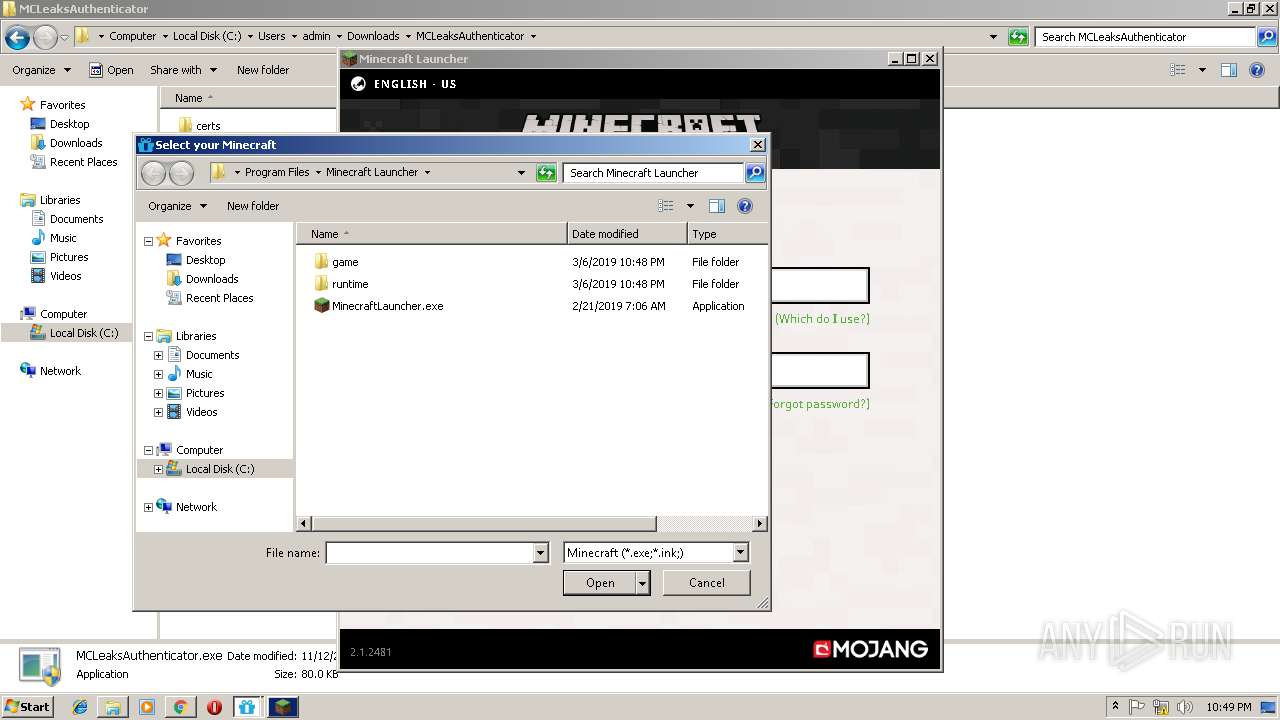Click the Open button's split dropdown arrow
The height and width of the screenshot is (720, 1280).
click(x=643, y=583)
